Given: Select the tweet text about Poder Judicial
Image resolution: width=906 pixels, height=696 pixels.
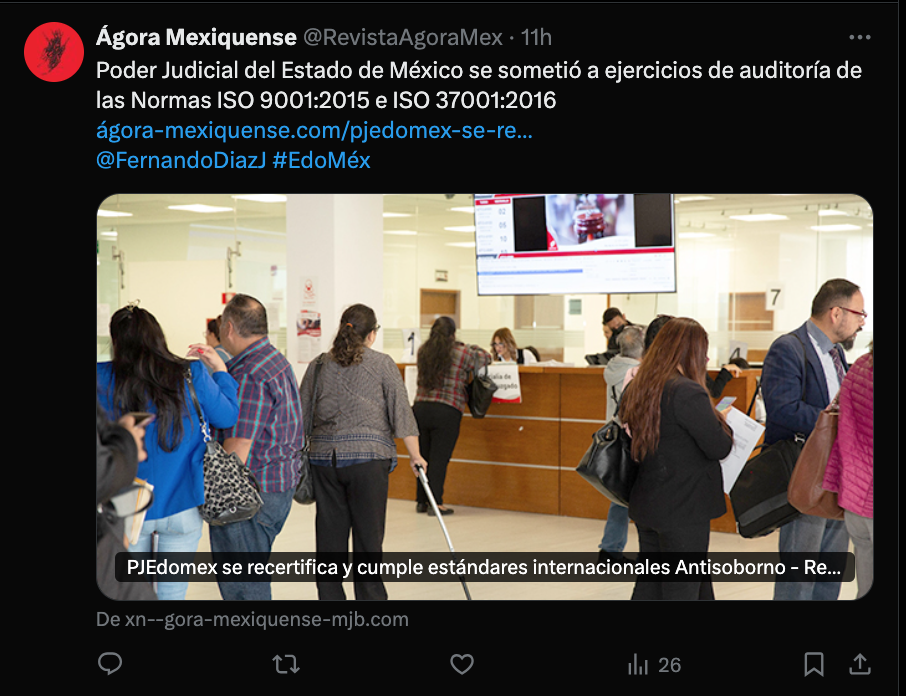Looking at the screenshot, I should (x=479, y=85).
